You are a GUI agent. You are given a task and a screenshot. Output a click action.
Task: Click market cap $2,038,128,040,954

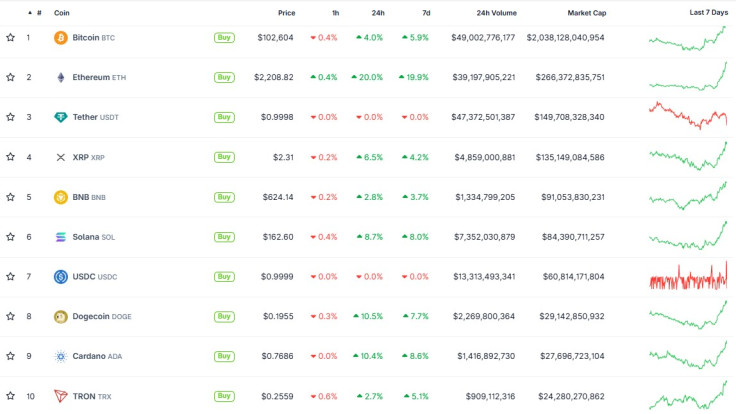pos(566,38)
